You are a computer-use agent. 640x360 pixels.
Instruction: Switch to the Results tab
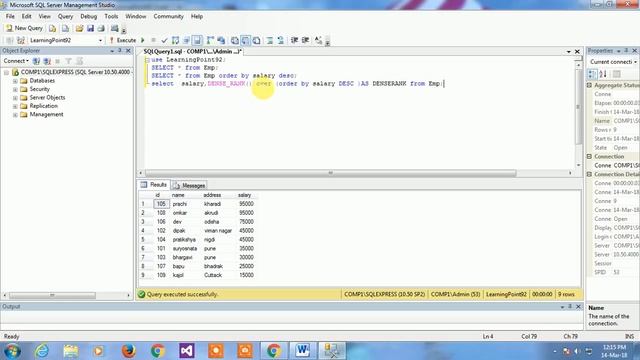coord(154,185)
